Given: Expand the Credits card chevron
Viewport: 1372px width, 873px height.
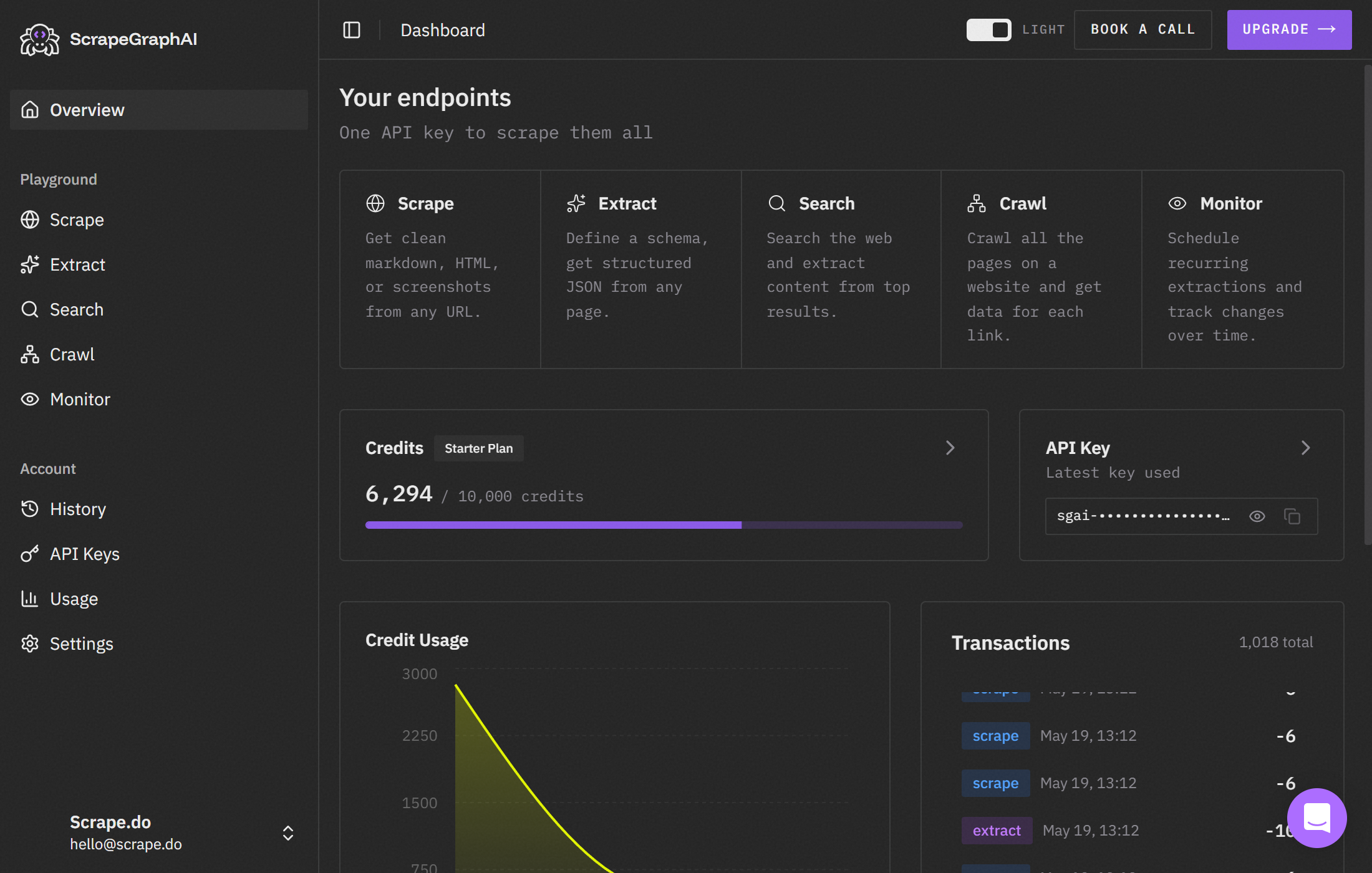Looking at the screenshot, I should pyautogui.click(x=950, y=448).
